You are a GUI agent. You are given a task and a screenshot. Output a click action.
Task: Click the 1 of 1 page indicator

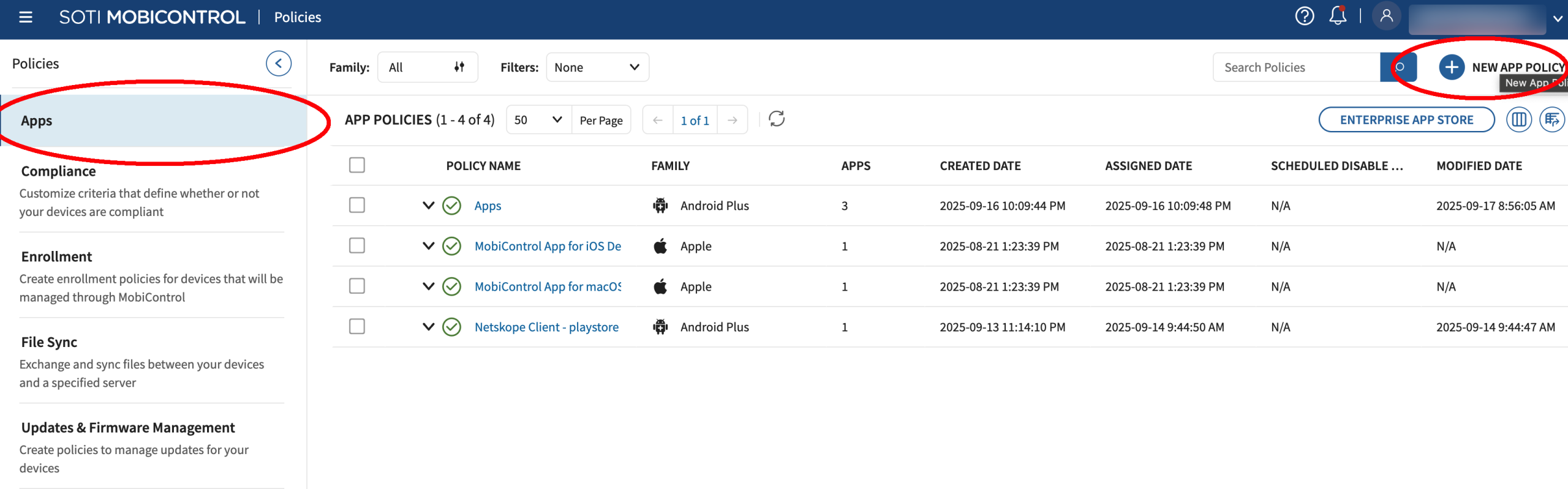[695, 121]
